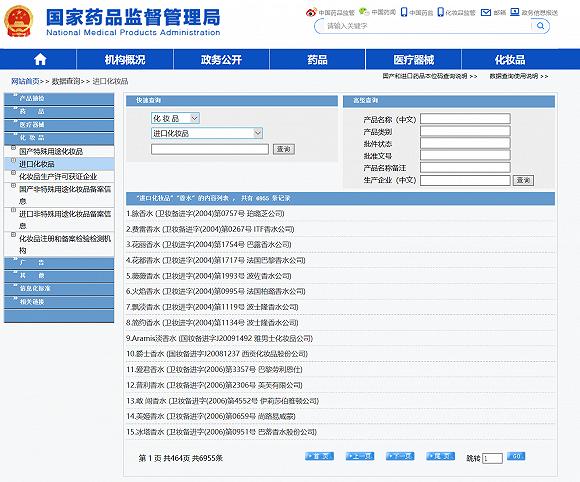580x482 pixels.
Task: Click the small icon beside 化妆品注册和备案检验检测机构
Action: pyautogui.click(x=14, y=235)
